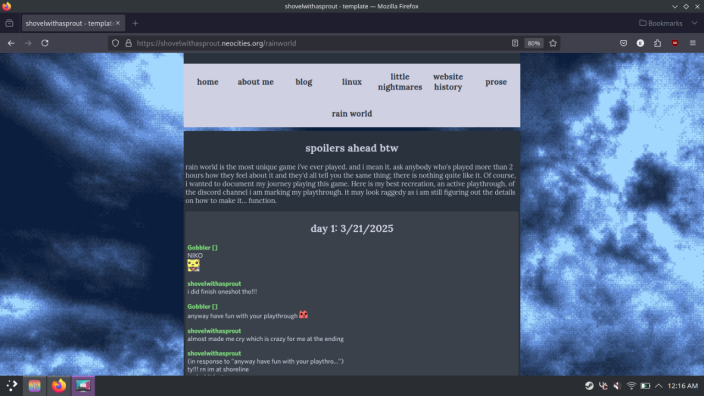Open the extensions puzzle-piece icon
Viewport: 704px width, 396px height.
[x=657, y=43]
